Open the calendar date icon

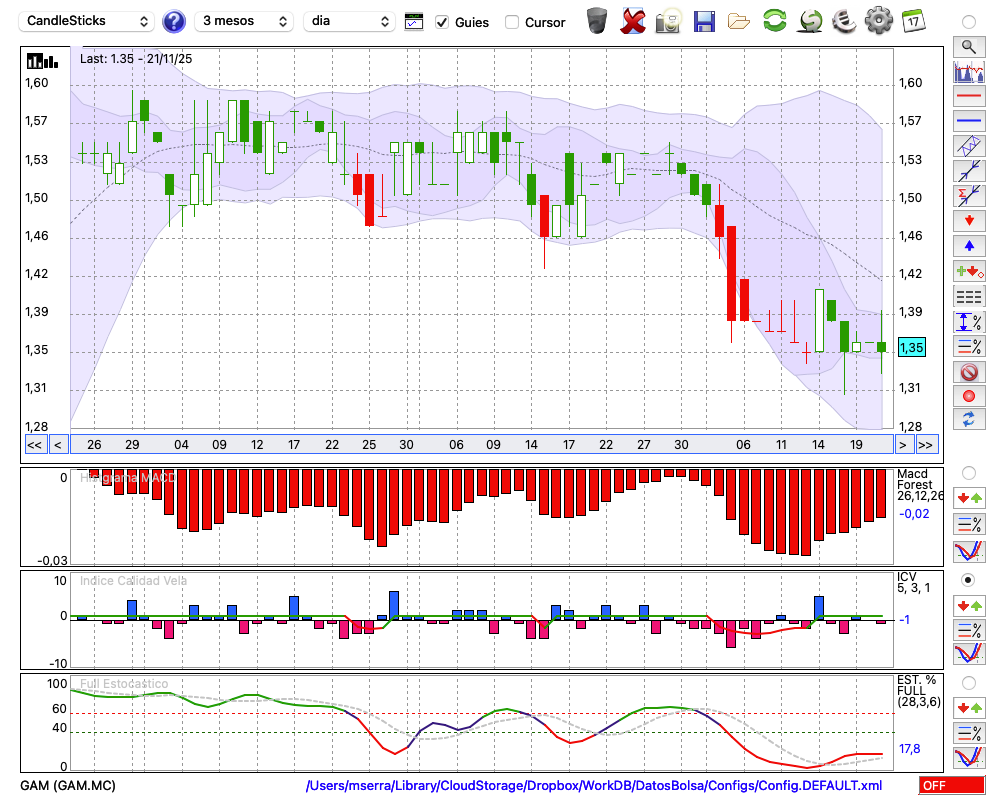(x=912, y=21)
